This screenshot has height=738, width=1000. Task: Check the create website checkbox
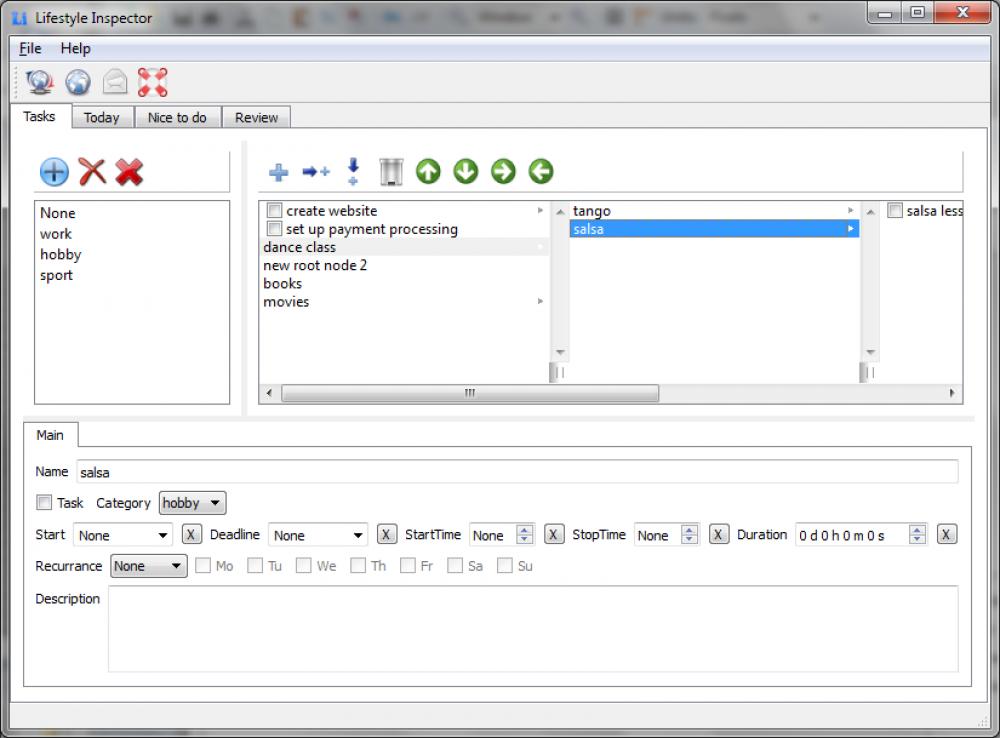coord(274,210)
